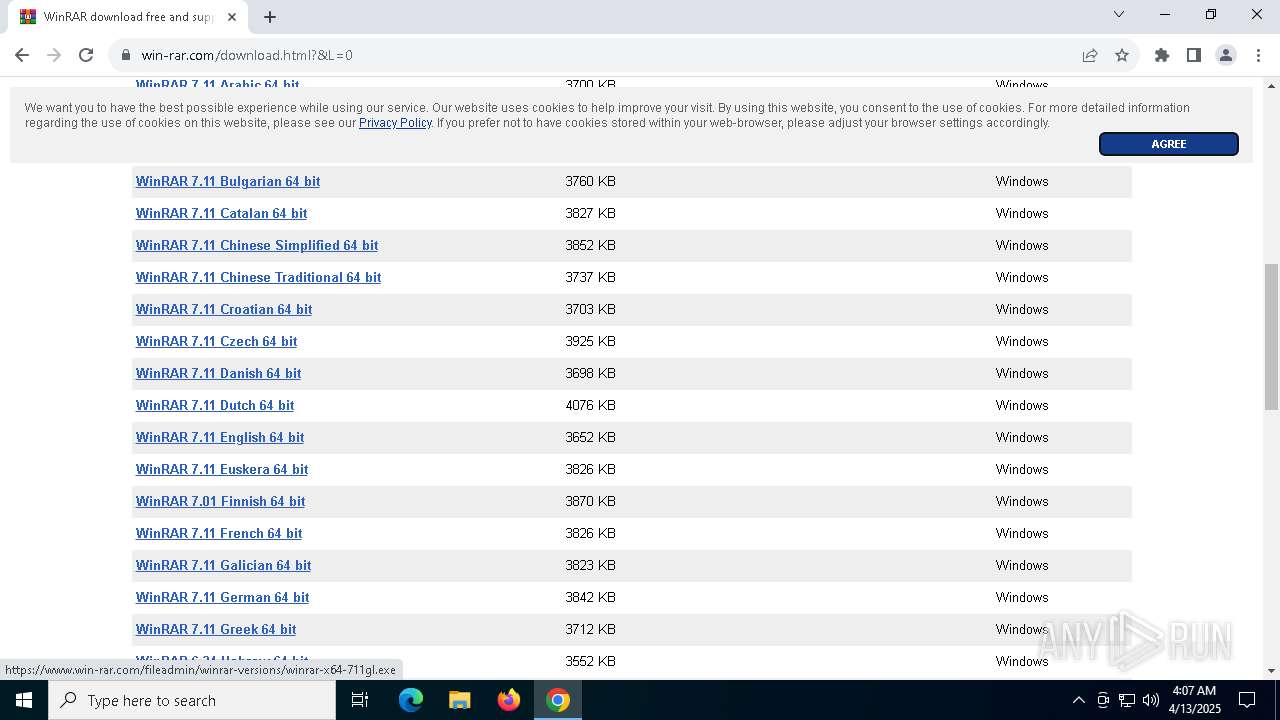Launch Microsoft Edge from taskbar
The image size is (1280, 720).
(x=411, y=700)
